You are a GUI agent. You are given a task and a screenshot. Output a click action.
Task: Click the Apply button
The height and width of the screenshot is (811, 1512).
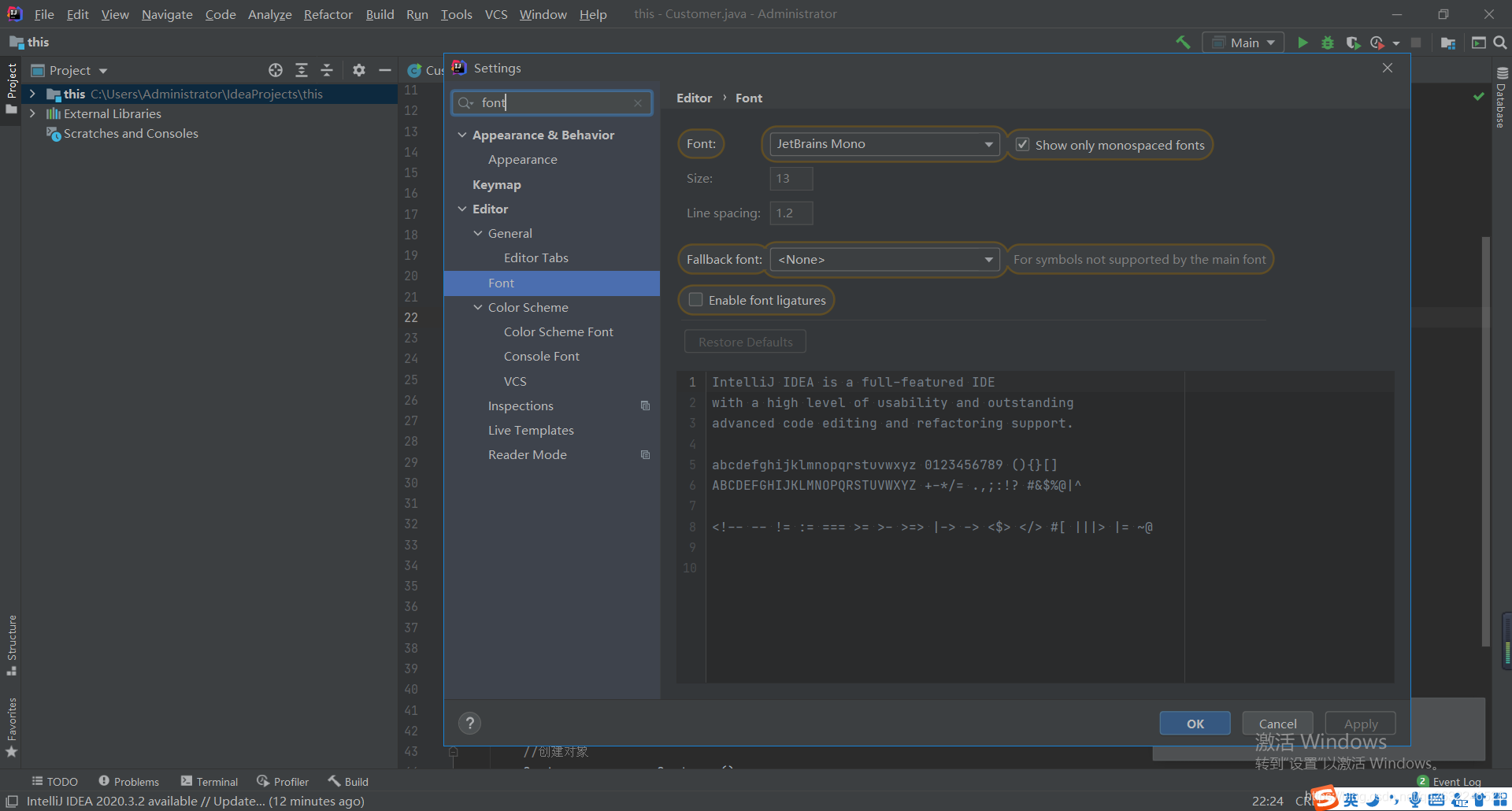1360,723
